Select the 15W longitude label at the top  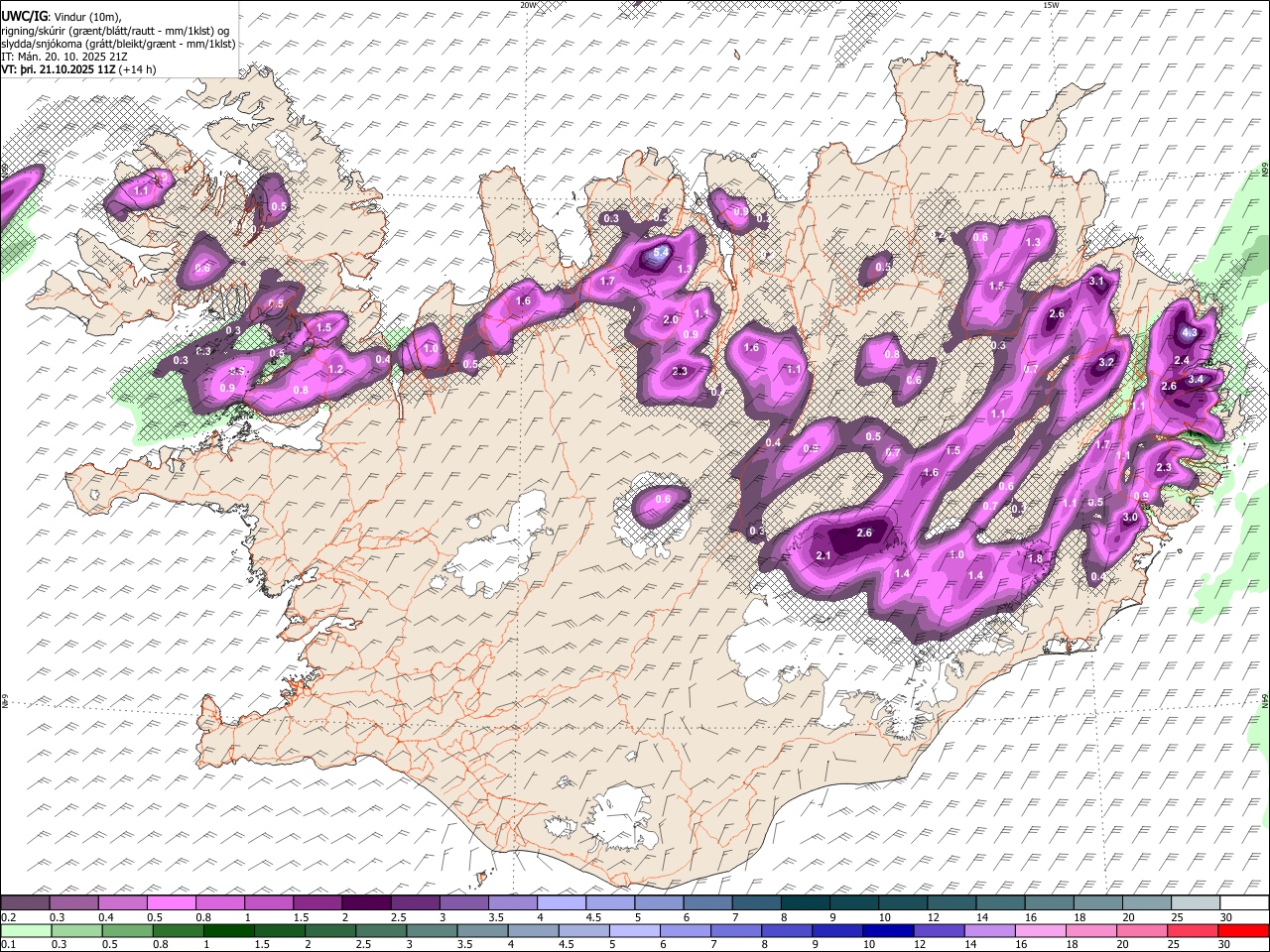(1051, 5)
